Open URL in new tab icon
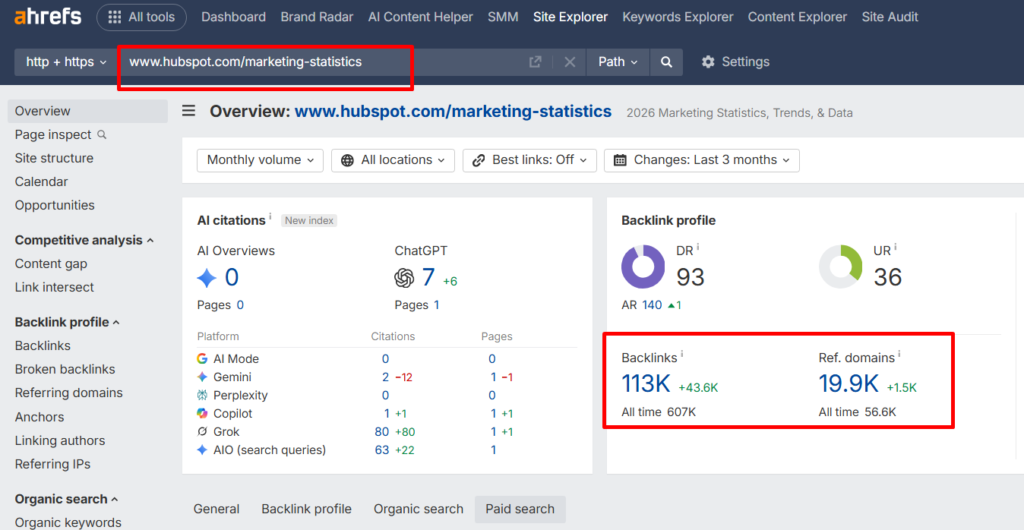This screenshot has width=1024, height=530. (x=535, y=62)
